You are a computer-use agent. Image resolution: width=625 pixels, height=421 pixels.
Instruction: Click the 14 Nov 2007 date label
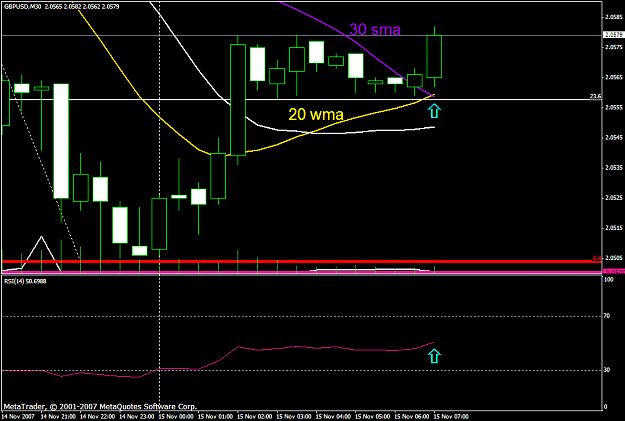[18, 417]
